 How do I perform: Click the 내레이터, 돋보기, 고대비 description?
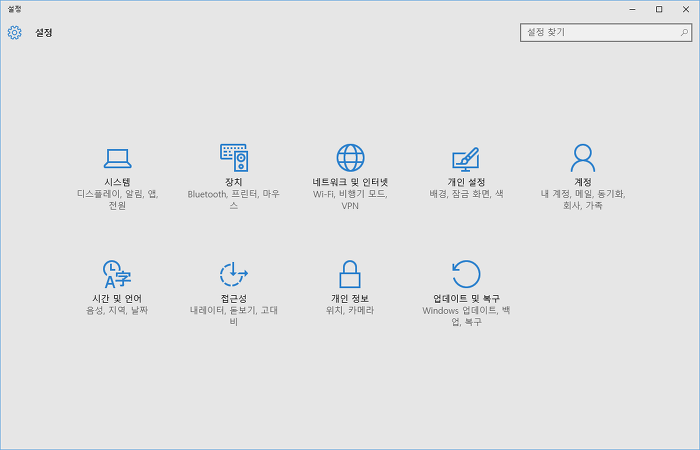coord(233,316)
